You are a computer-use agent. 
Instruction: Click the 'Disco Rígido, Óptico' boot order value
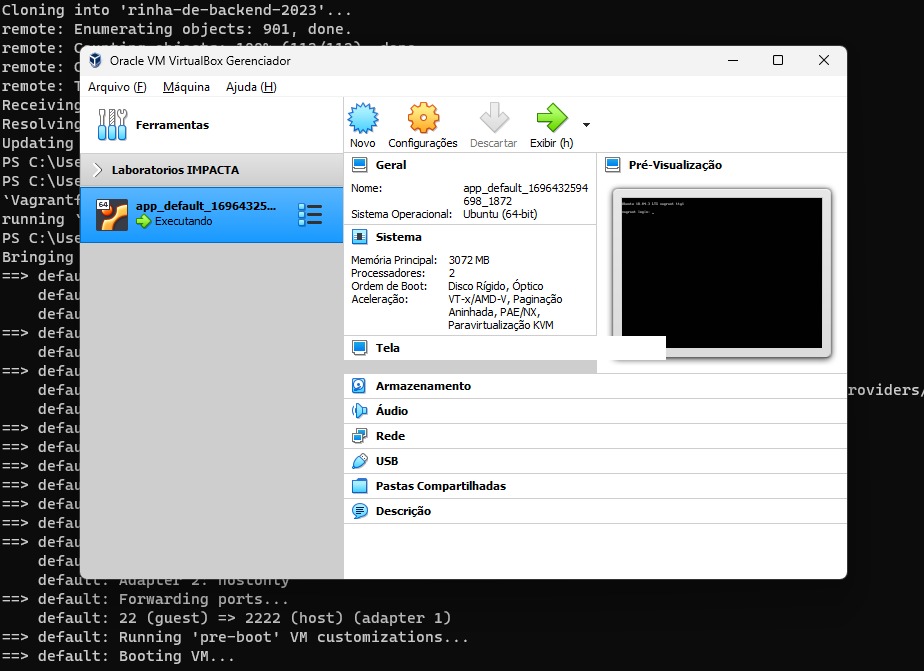click(x=496, y=286)
